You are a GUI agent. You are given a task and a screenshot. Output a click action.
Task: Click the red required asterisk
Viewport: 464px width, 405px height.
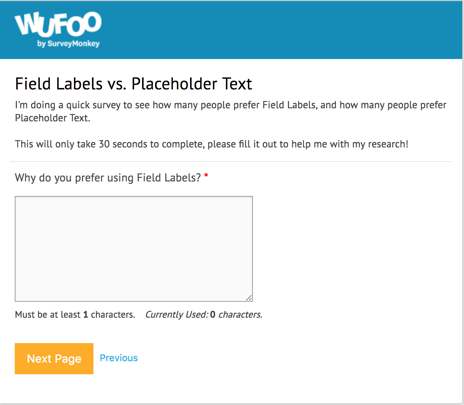pos(206,175)
